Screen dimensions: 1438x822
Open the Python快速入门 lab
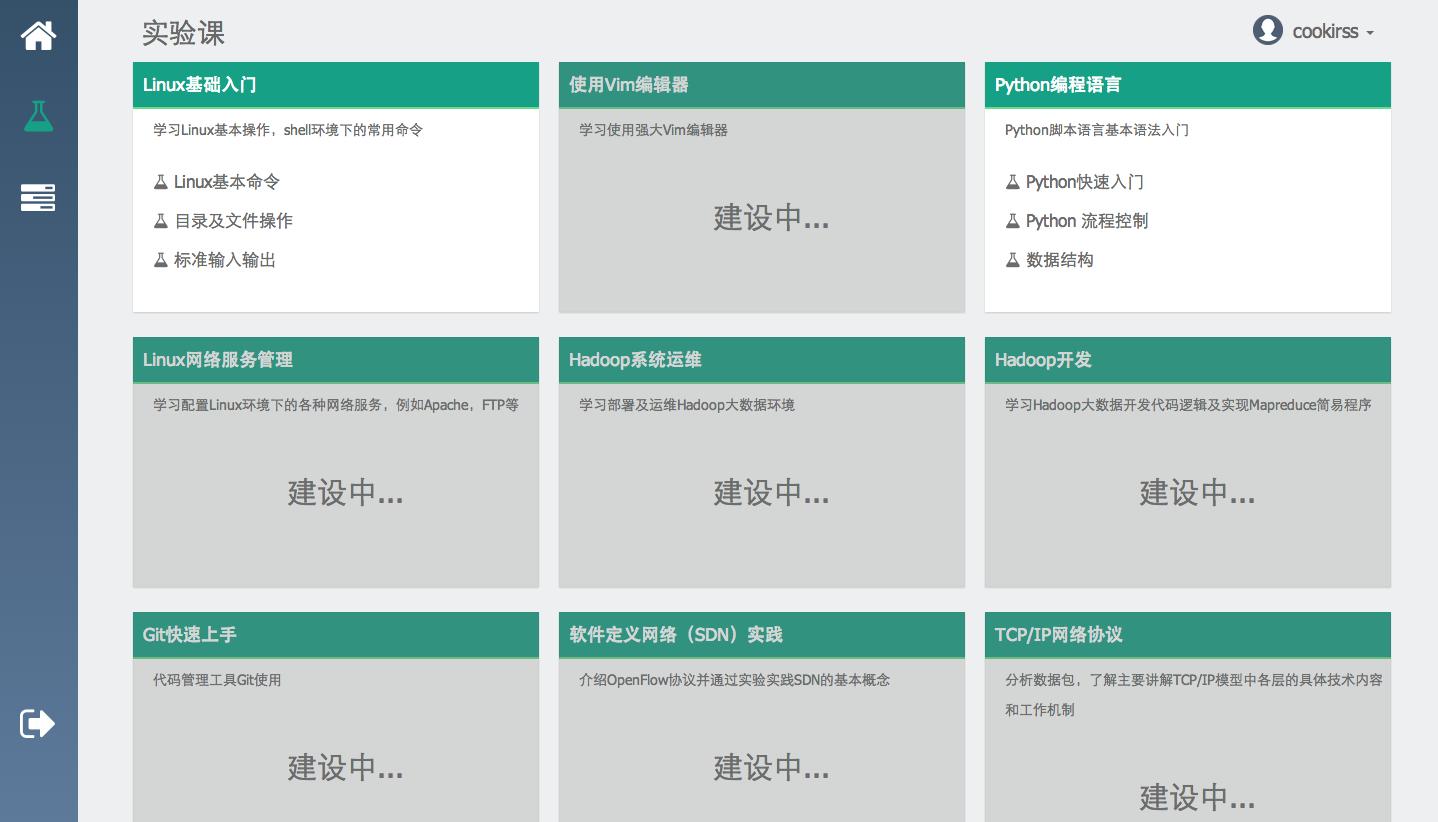coord(1085,182)
